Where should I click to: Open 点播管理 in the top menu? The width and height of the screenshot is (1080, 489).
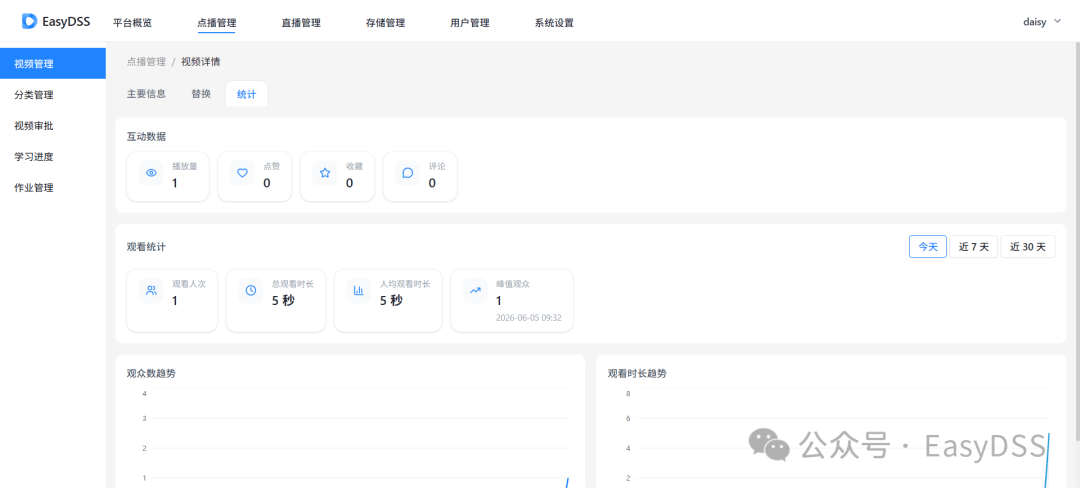(216, 23)
